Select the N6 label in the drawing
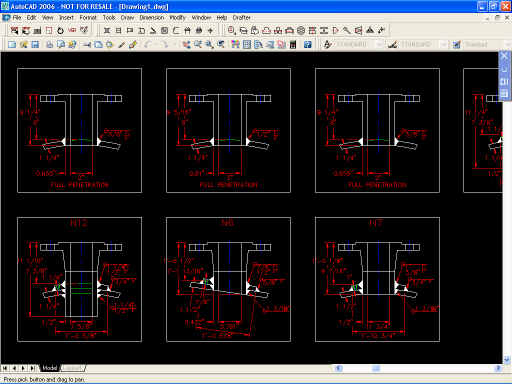Image resolution: width=512 pixels, height=384 pixels. (x=228, y=223)
